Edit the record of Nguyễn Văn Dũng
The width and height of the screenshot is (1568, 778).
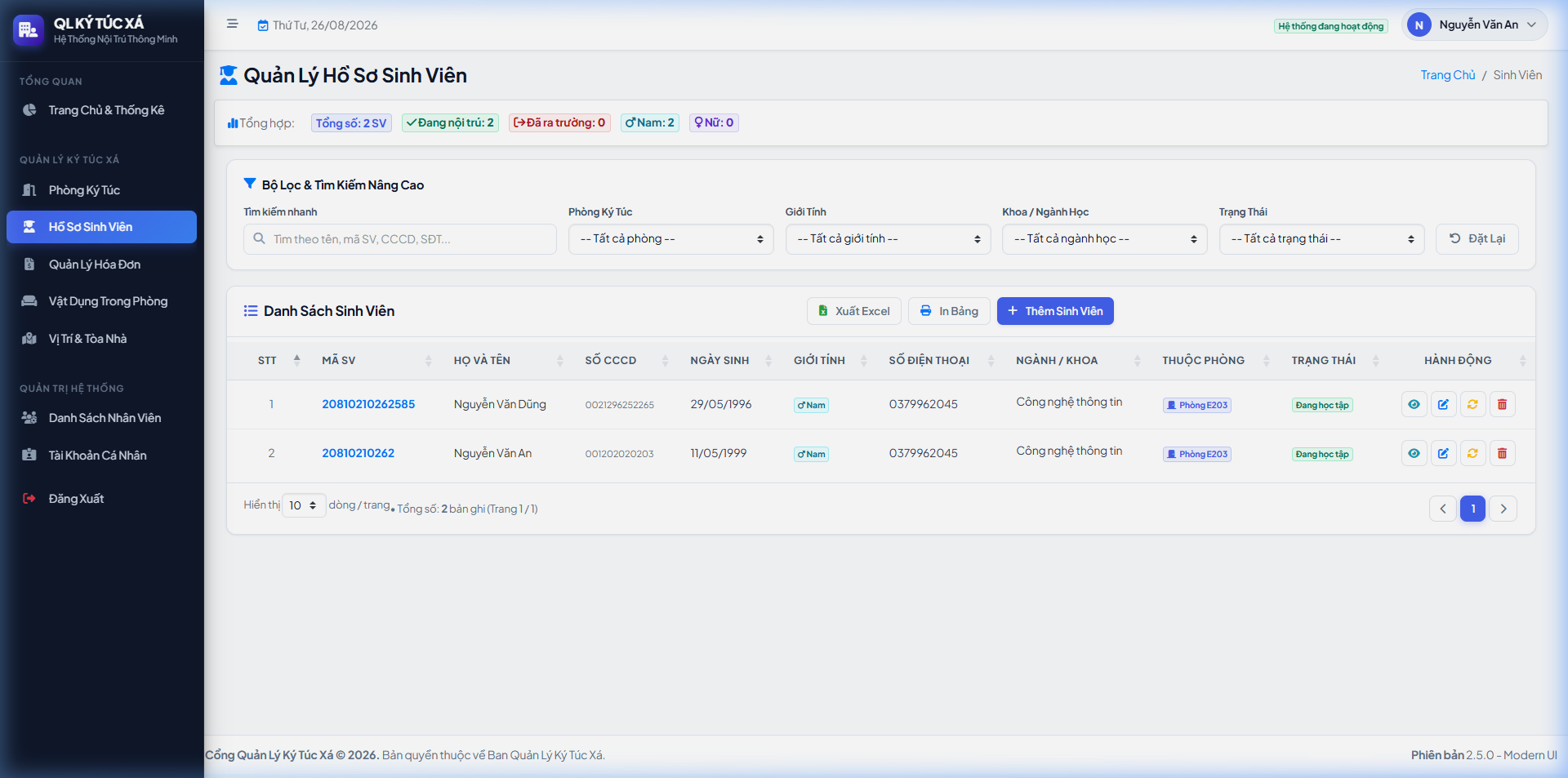click(1443, 404)
